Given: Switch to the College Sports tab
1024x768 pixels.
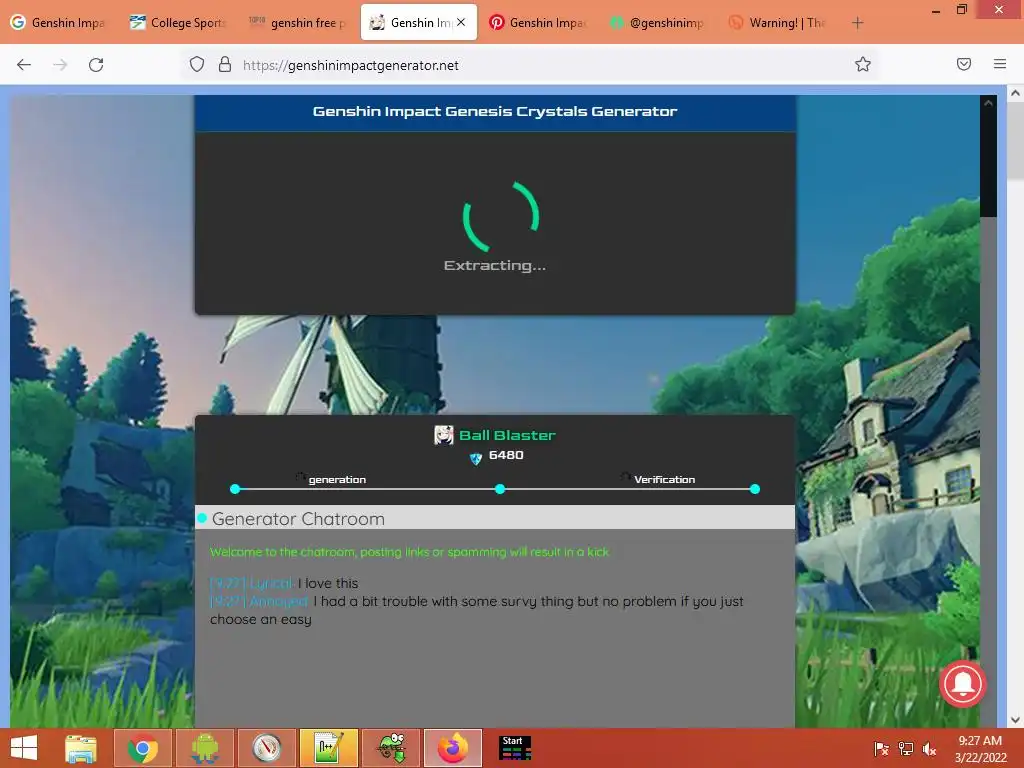Looking at the screenshot, I should pos(178,23).
